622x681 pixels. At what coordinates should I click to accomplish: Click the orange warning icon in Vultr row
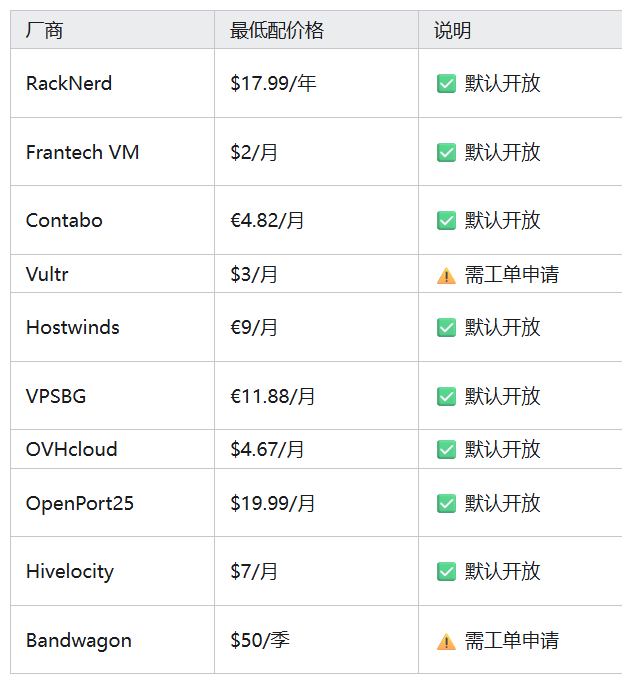click(446, 275)
